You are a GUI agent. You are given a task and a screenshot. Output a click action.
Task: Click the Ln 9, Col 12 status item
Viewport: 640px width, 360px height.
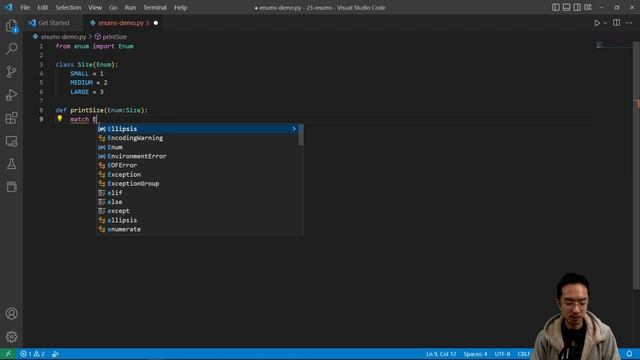point(441,354)
